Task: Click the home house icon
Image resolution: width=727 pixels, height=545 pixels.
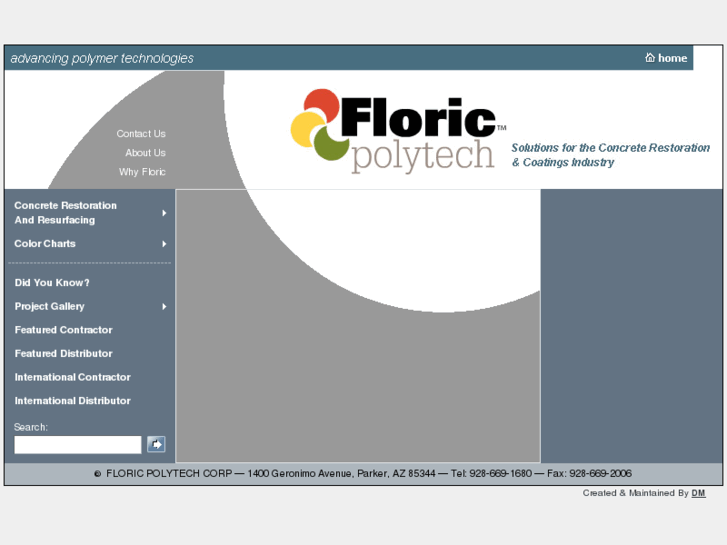Action: [650, 58]
